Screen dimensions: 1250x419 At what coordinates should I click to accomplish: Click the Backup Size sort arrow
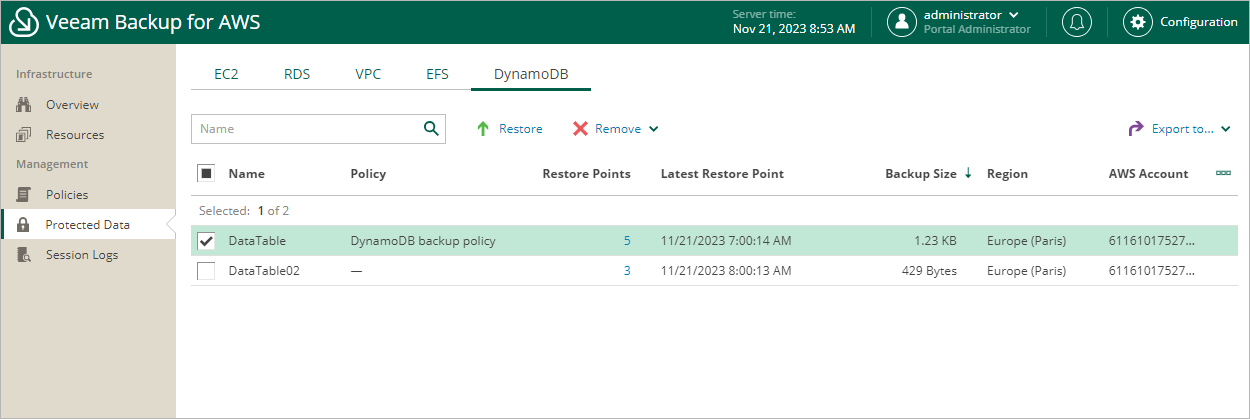click(968, 174)
